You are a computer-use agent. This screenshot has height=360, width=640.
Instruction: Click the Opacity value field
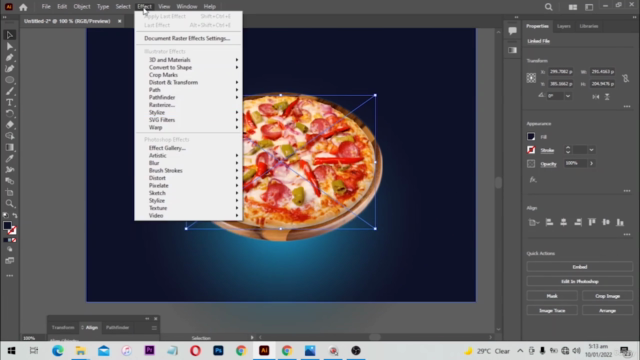[x=576, y=163]
